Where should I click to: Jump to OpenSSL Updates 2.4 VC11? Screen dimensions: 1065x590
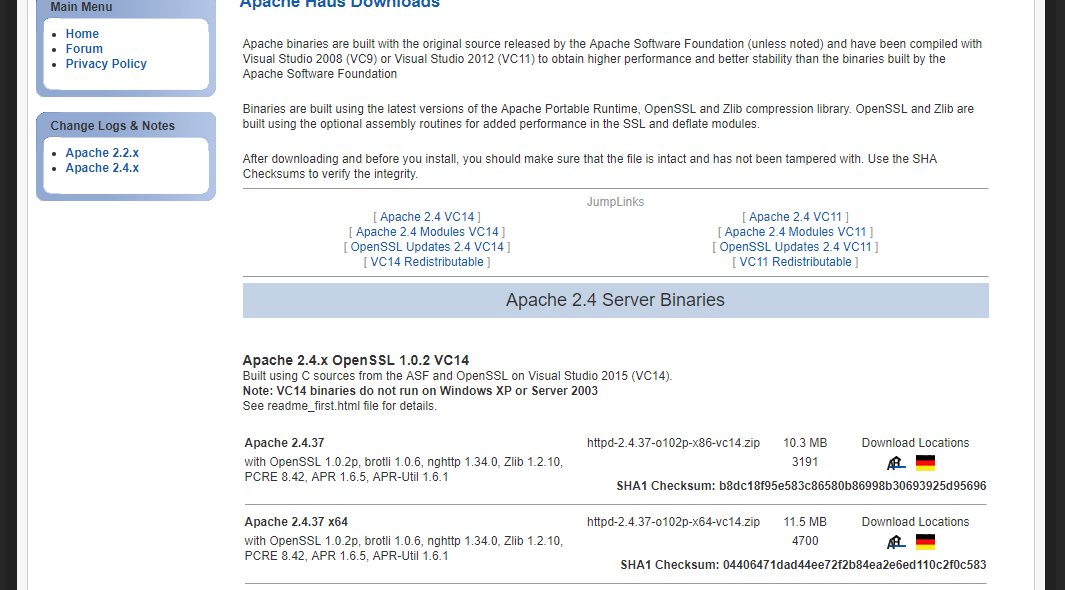[795, 247]
